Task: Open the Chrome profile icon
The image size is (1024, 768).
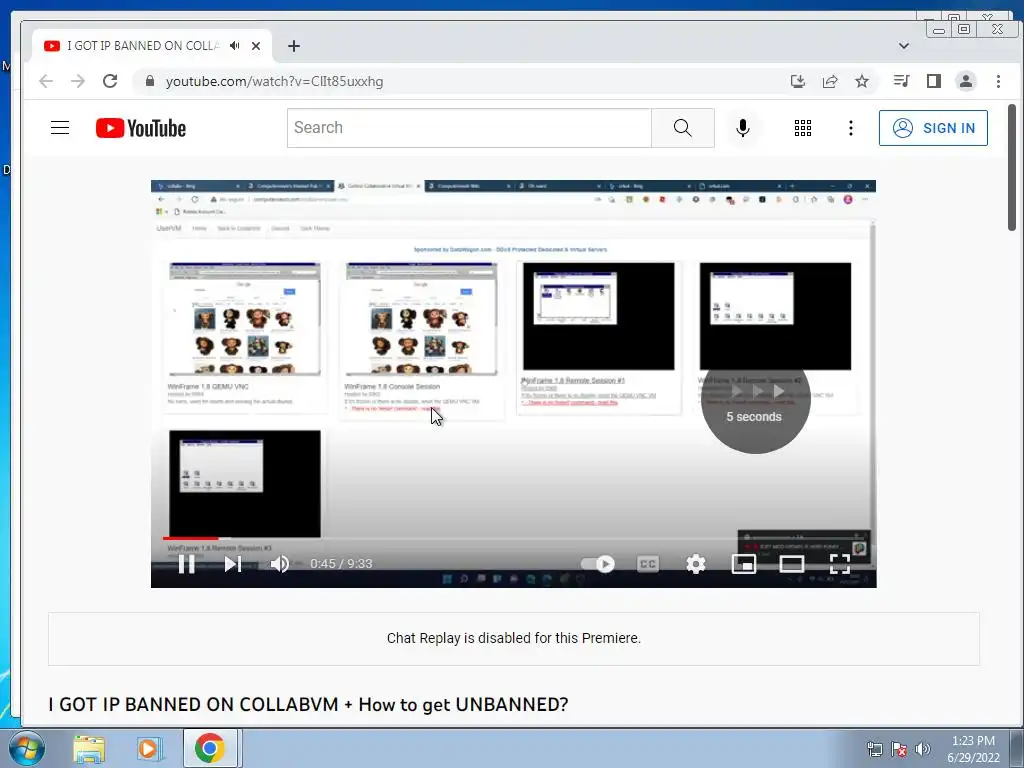Action: click(x=966, y=81)
